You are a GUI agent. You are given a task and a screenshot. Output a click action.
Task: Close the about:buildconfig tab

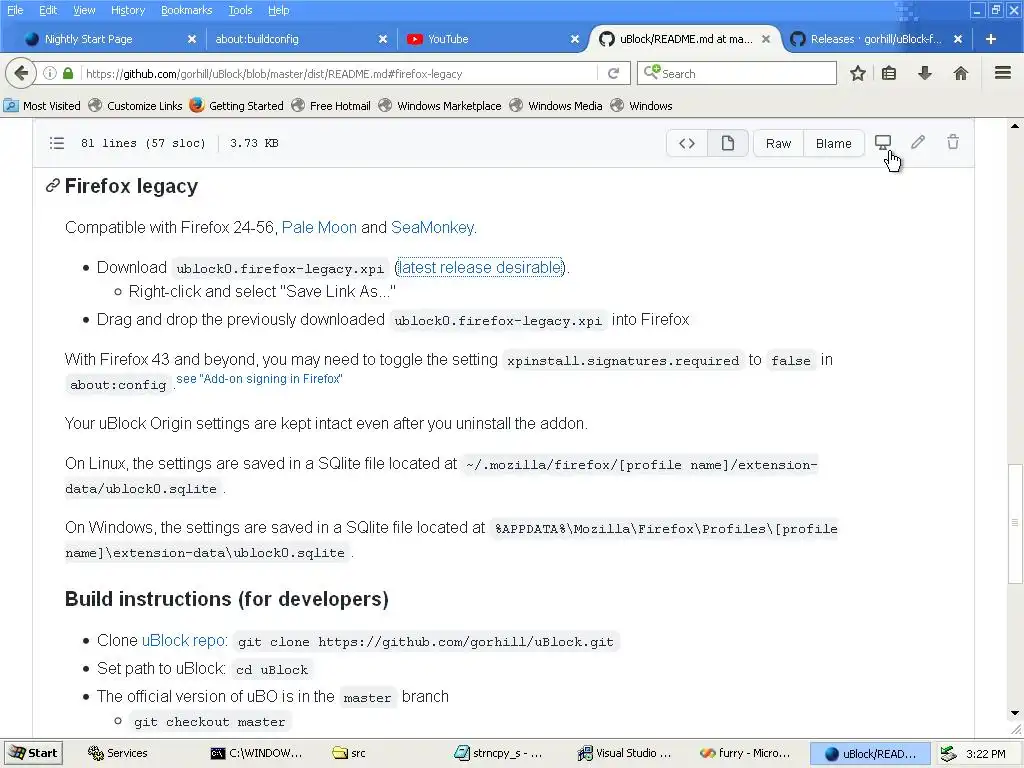coord(383,39)
